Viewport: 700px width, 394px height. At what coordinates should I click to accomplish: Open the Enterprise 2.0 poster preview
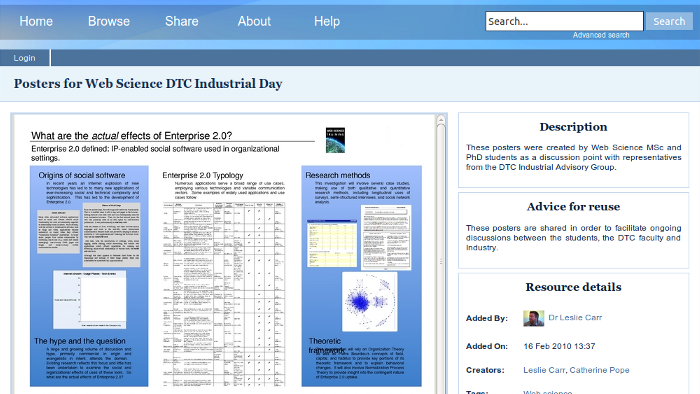225,254
